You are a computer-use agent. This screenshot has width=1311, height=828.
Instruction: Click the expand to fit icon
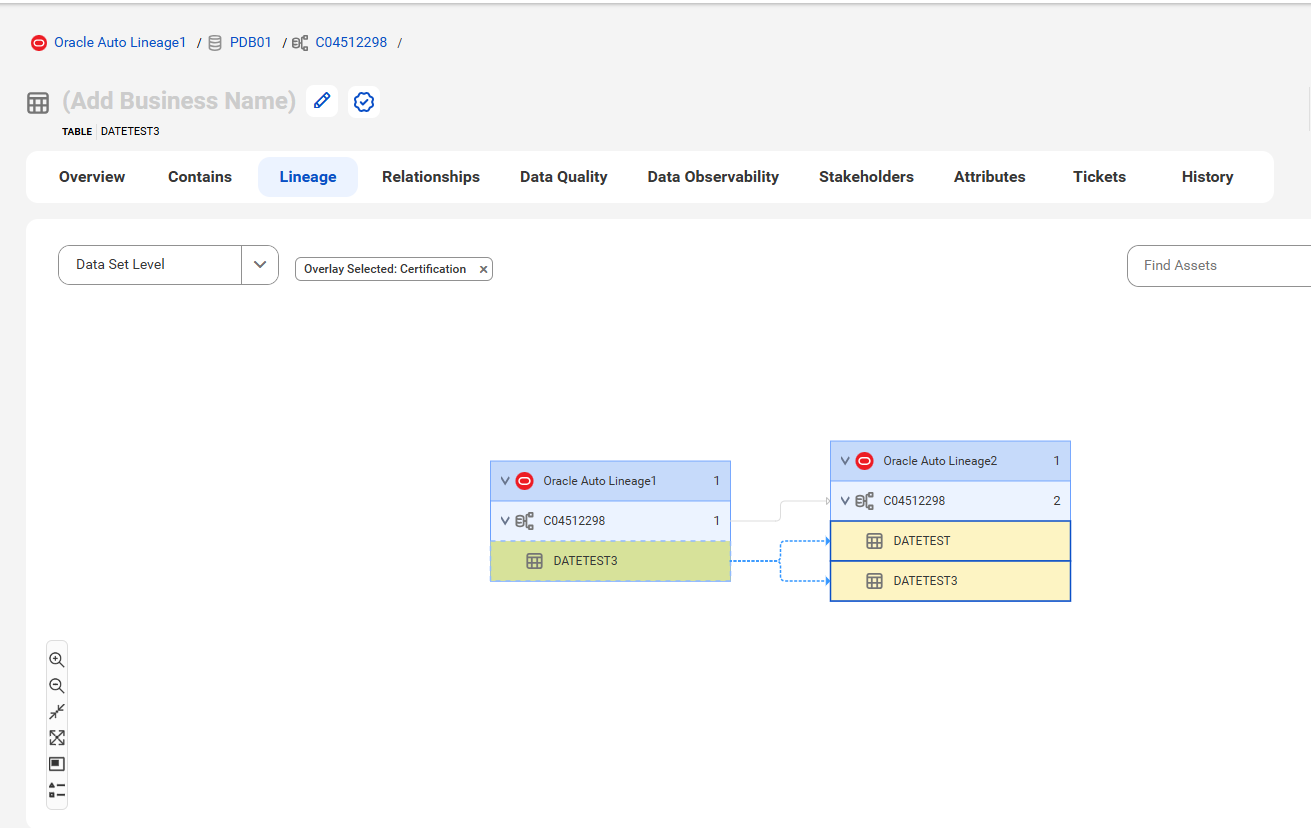tap(57, 738)
